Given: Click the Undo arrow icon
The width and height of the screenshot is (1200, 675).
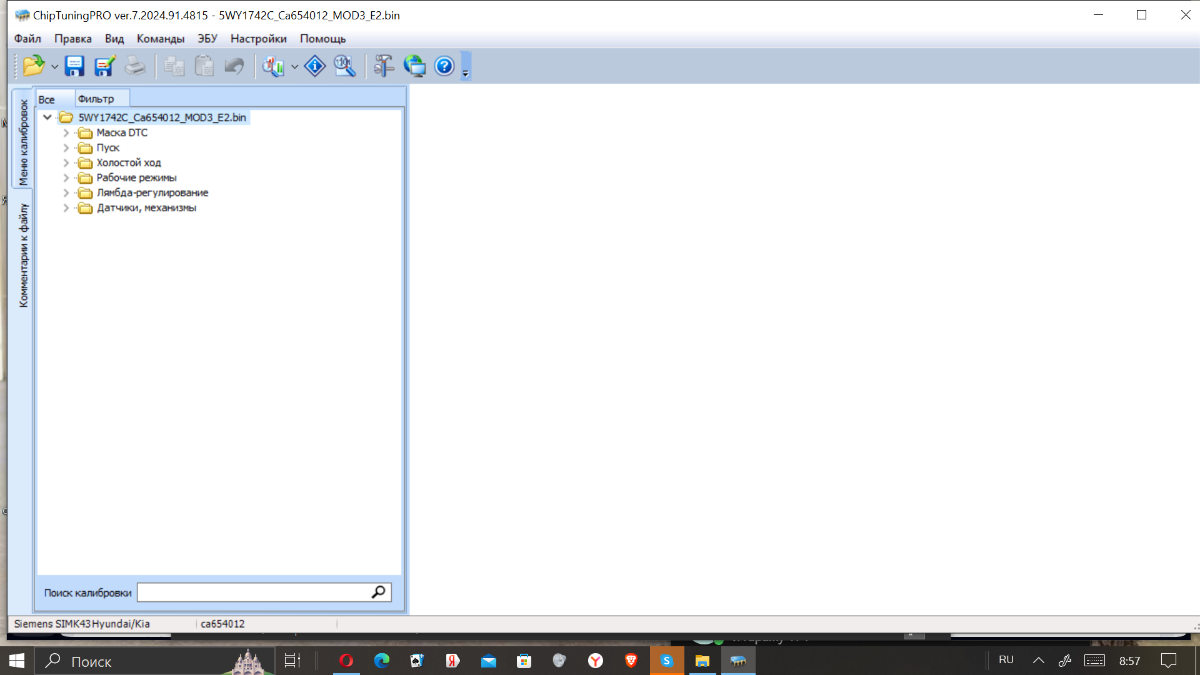Looking at the screenshot, I should click(x=234, y=66).
